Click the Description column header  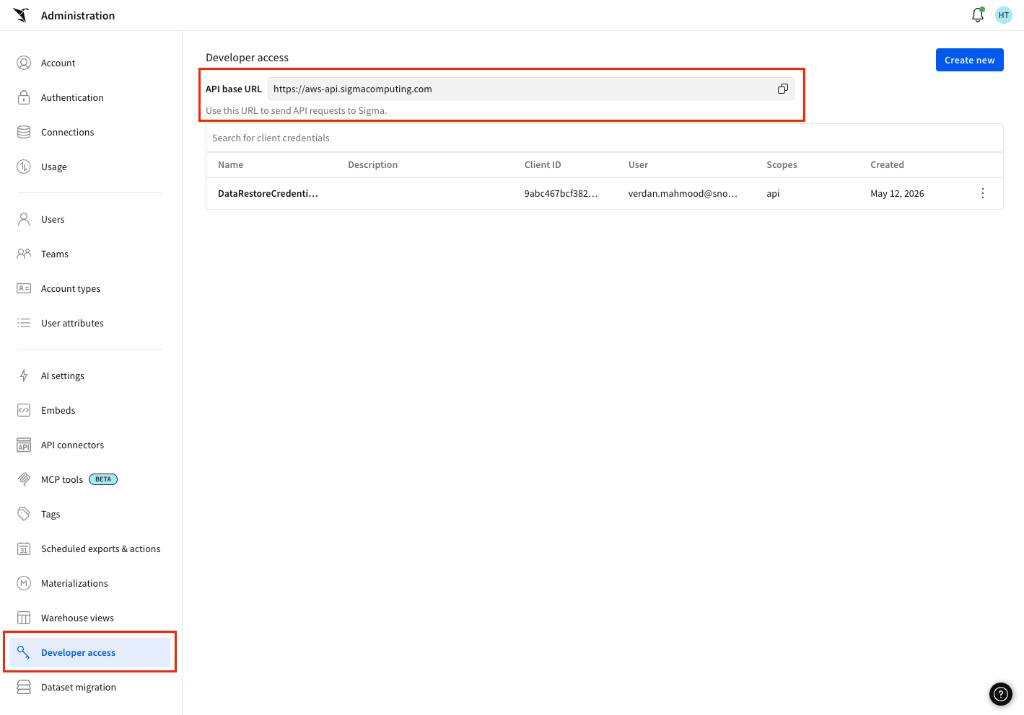pos(372,165)
